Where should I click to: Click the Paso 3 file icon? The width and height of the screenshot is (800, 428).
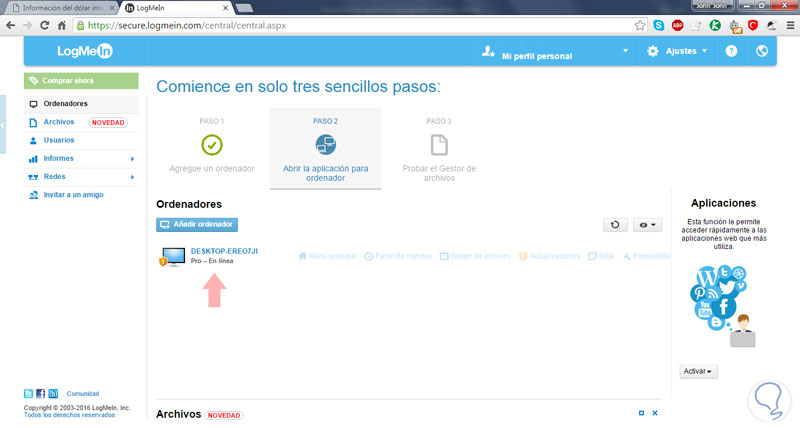[439, 145]
